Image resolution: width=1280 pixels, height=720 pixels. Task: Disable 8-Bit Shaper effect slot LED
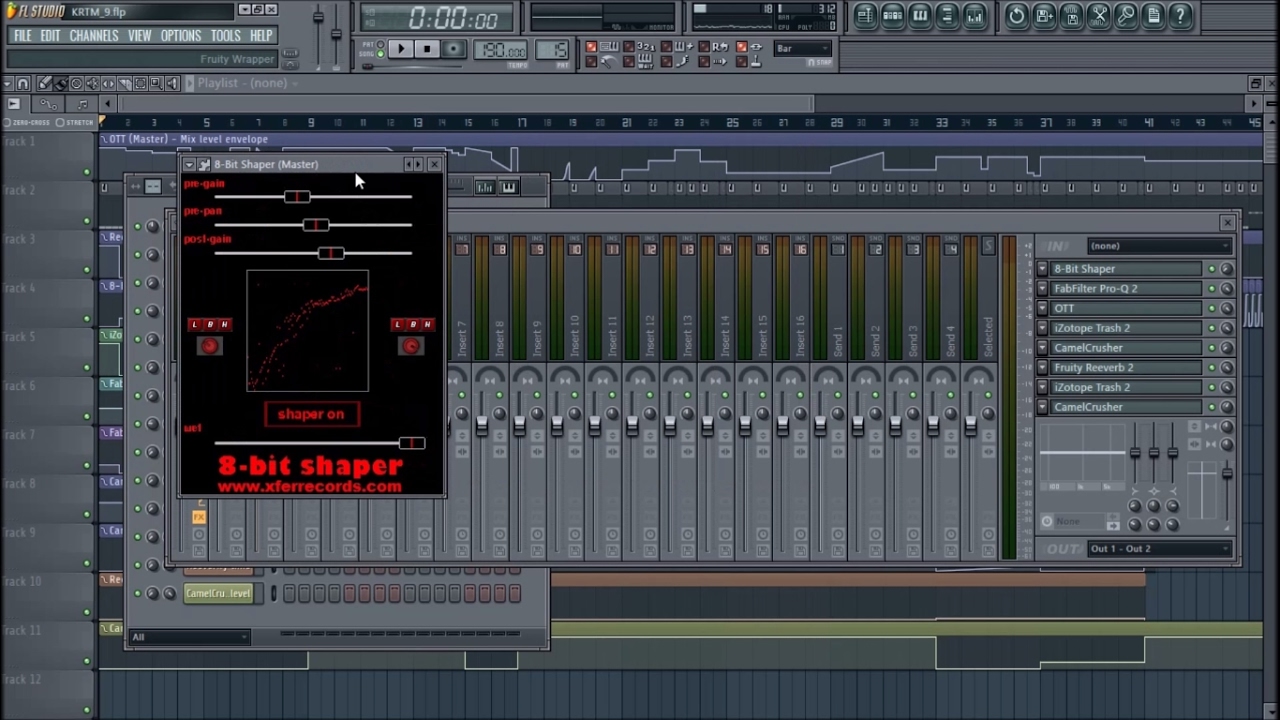[1212, 269]
